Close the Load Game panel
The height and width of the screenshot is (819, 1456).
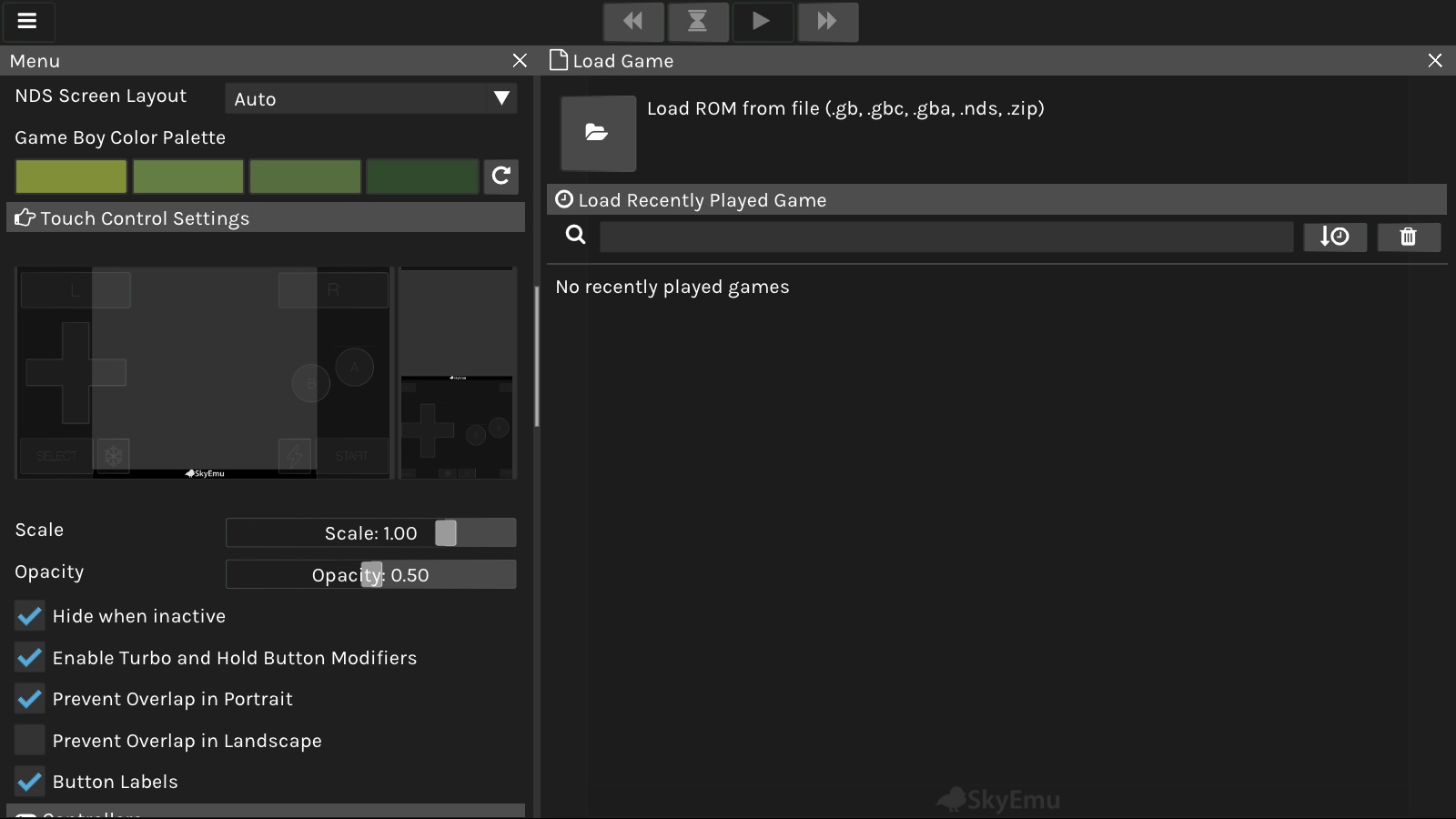(x=1435, y=60)
